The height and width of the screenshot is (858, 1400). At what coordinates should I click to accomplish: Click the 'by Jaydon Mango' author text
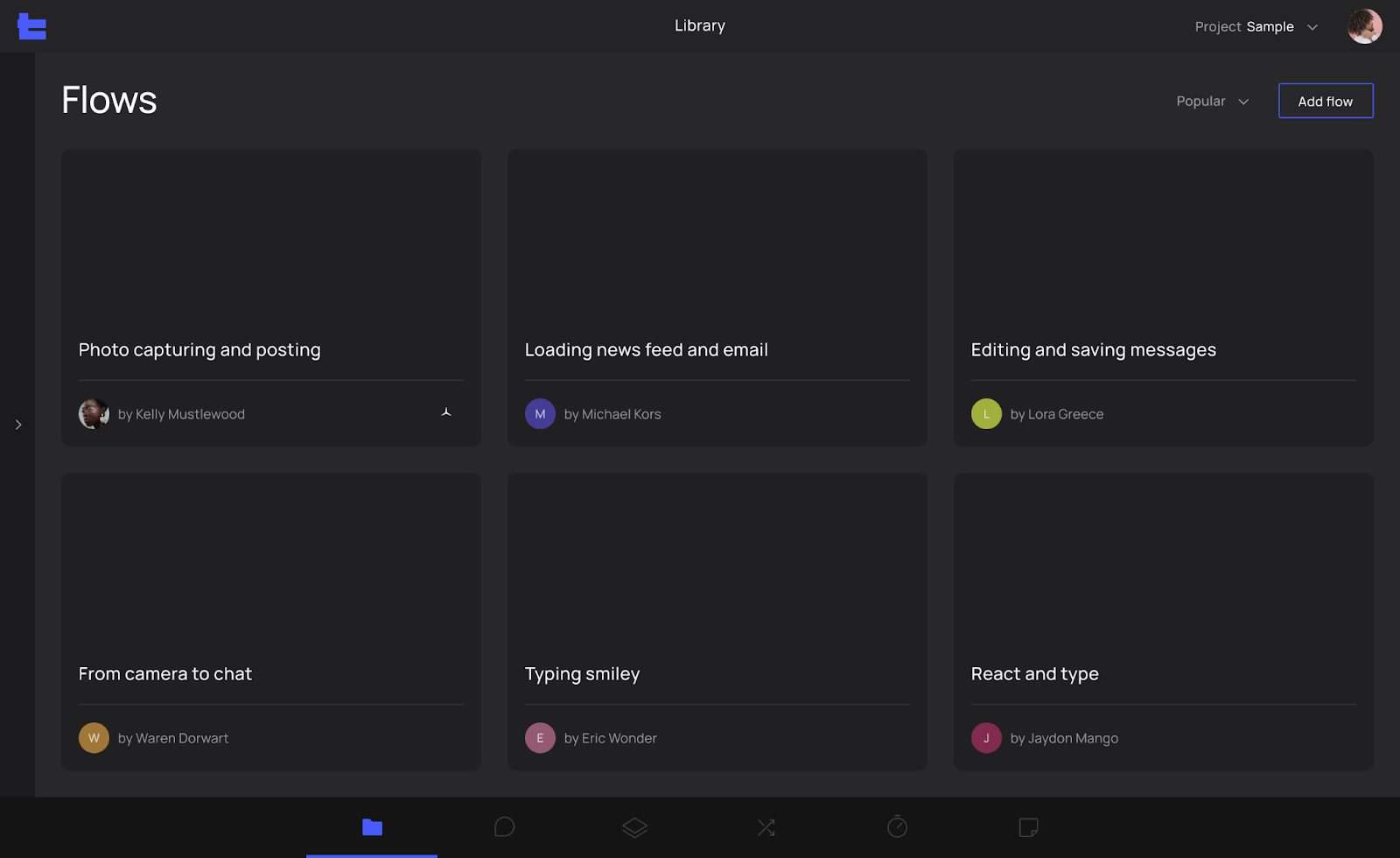coord(1064,738)
